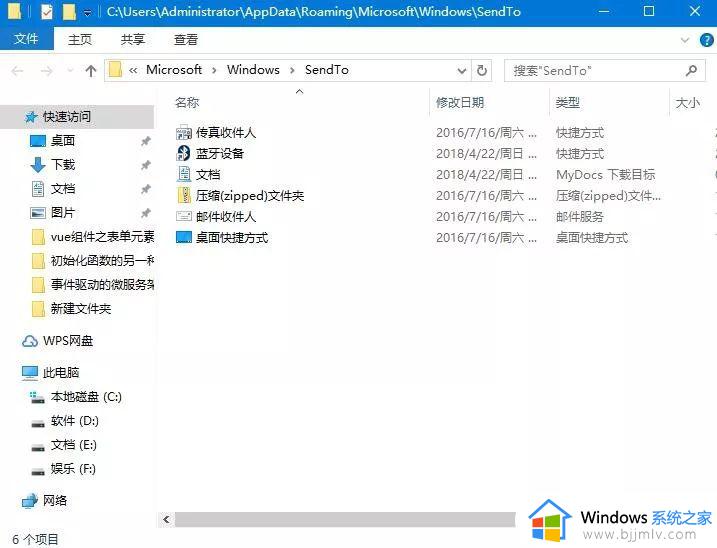Sort by the 大小 column header
The width and height of the screenshot is (717, 548).
click(x=687, y=102)
